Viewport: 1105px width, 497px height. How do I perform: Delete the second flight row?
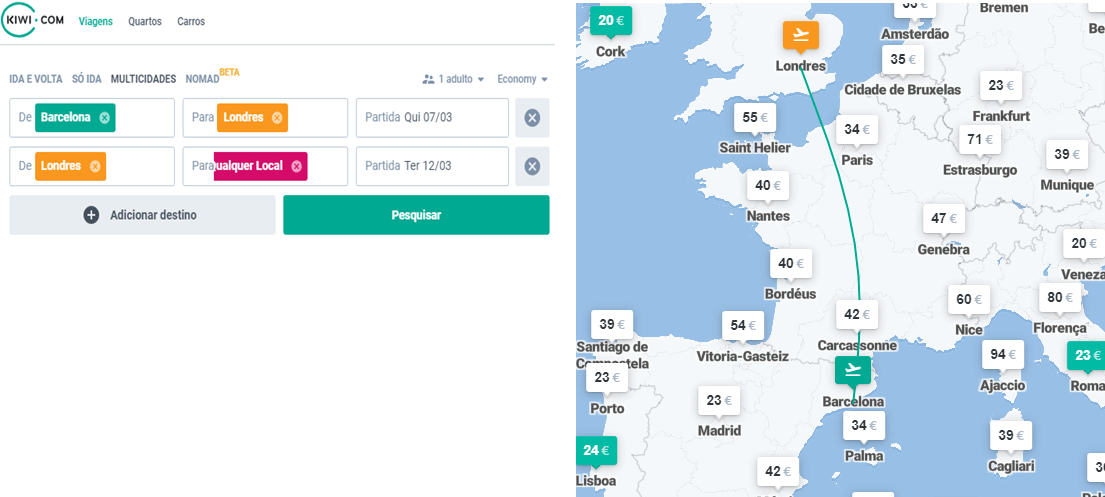pyautogui.click(x=532, y=166)
